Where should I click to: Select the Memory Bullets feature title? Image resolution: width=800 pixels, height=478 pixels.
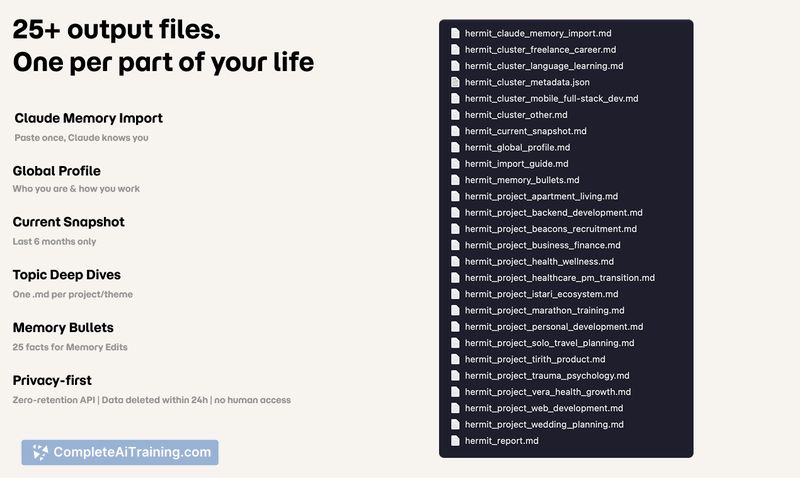(x=63, y=327)
